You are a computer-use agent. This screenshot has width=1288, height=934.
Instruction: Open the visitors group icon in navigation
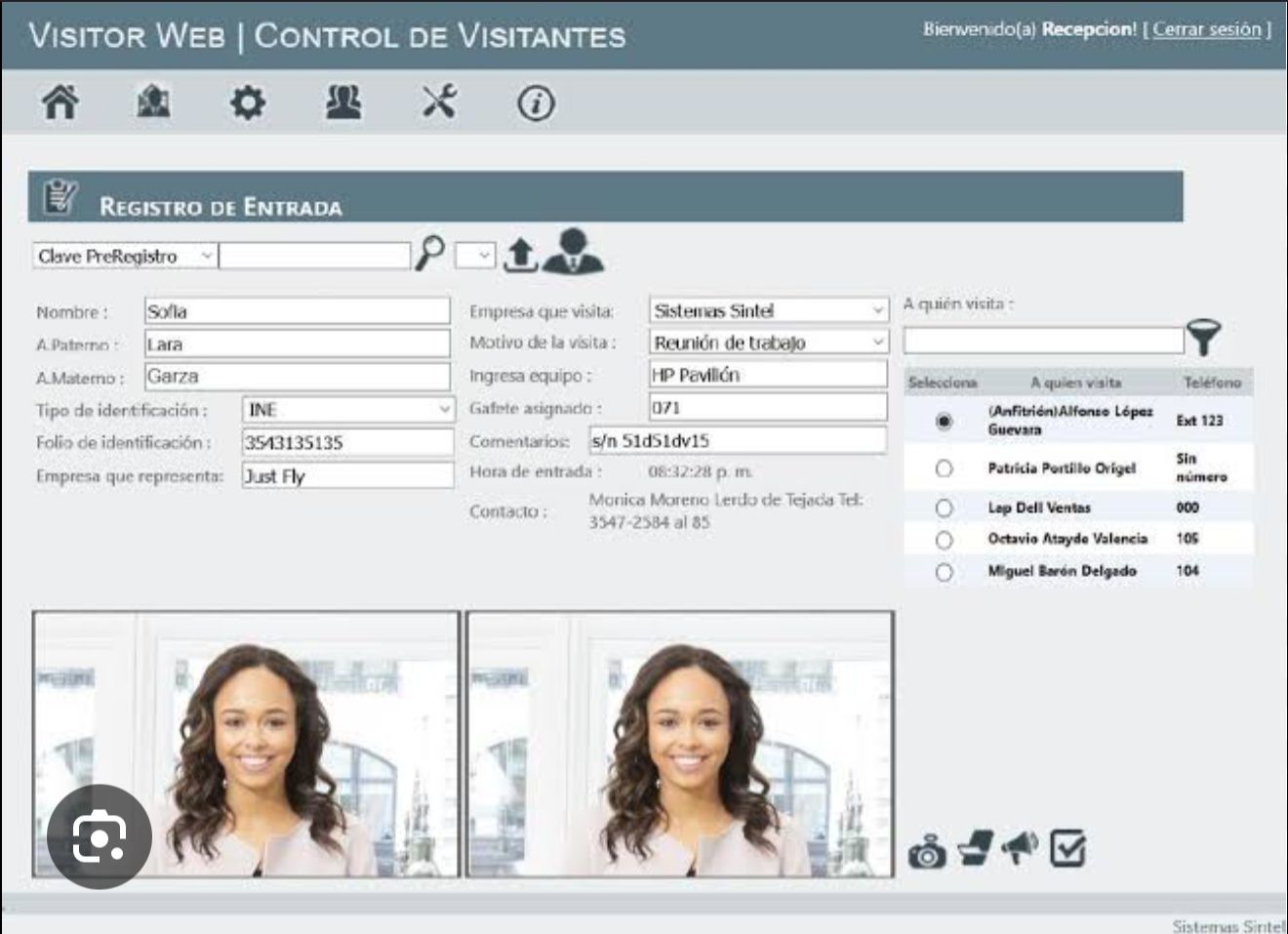[343, 102]
